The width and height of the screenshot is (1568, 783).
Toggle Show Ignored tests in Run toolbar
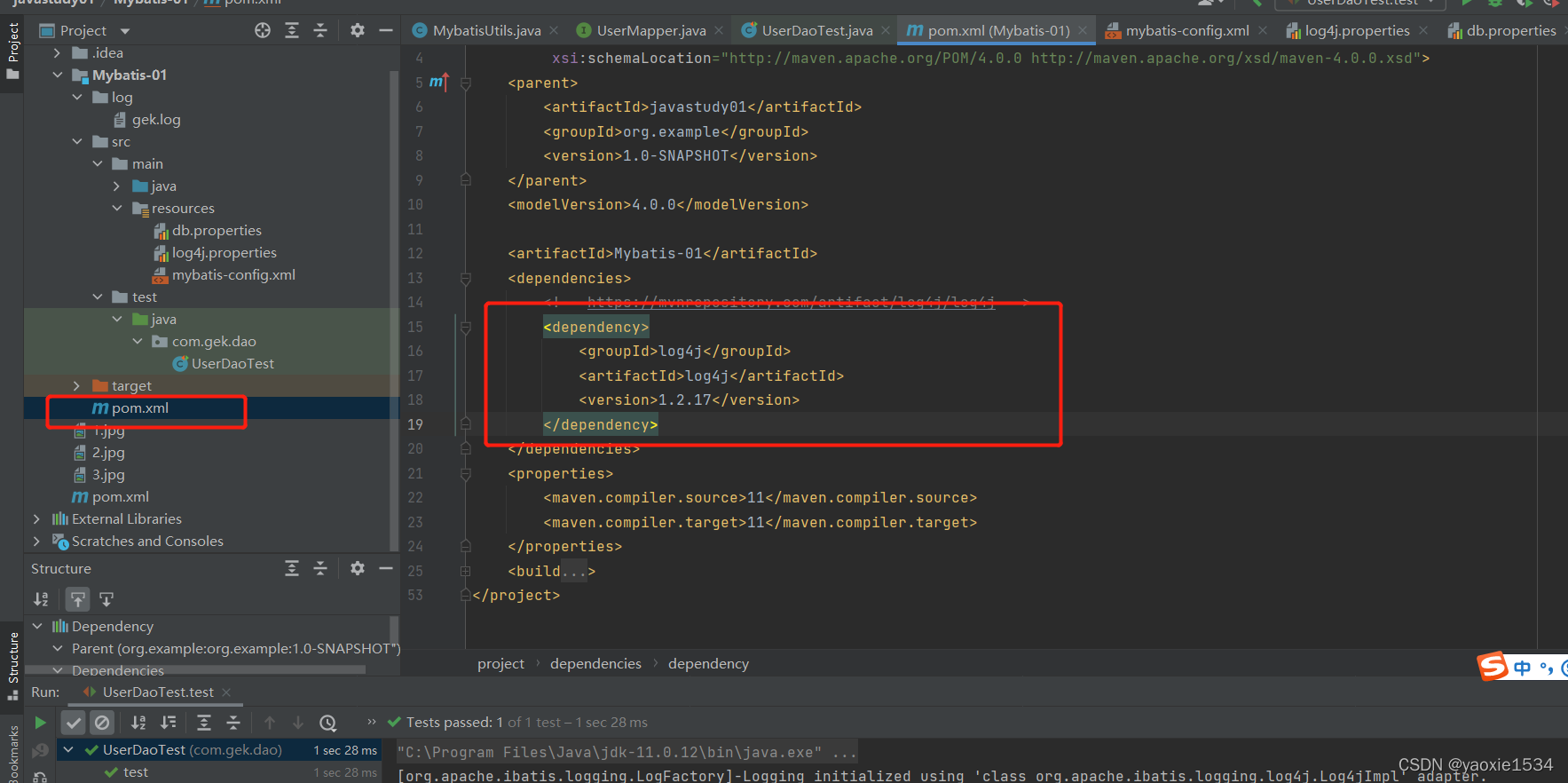[102, 723]
